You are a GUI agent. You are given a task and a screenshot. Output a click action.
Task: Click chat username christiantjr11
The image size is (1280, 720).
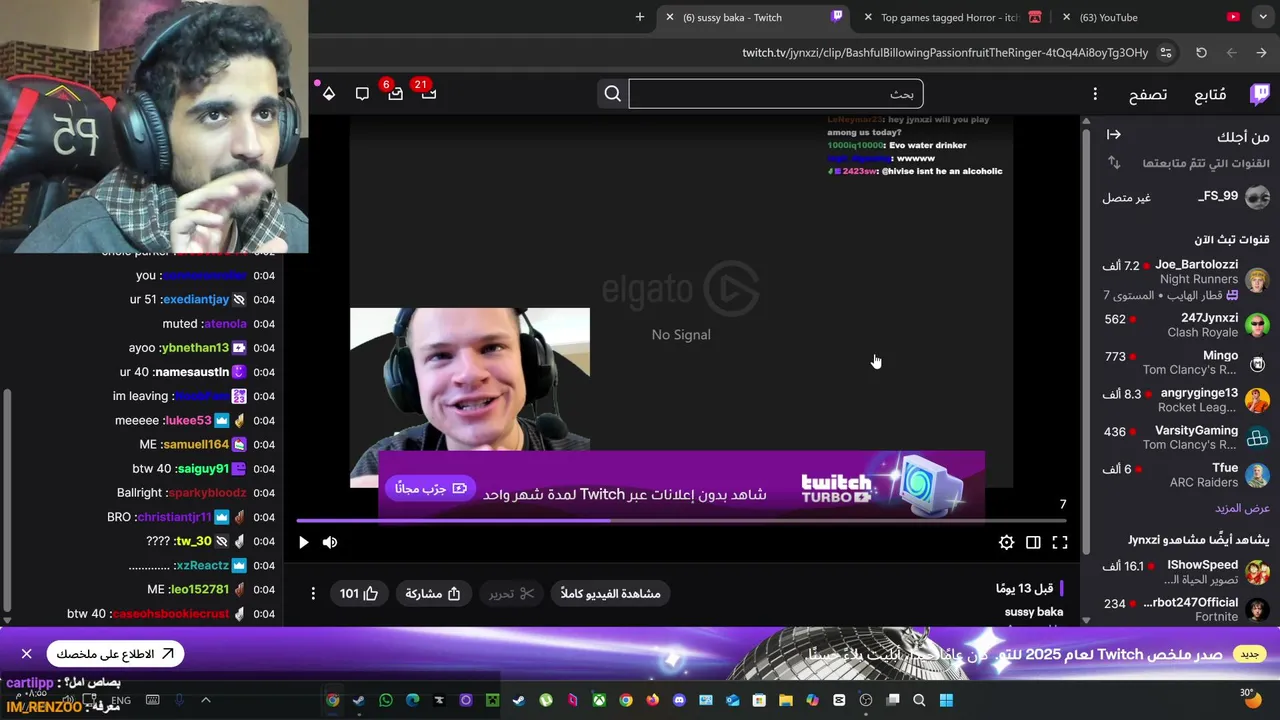(x=173, y=517)
